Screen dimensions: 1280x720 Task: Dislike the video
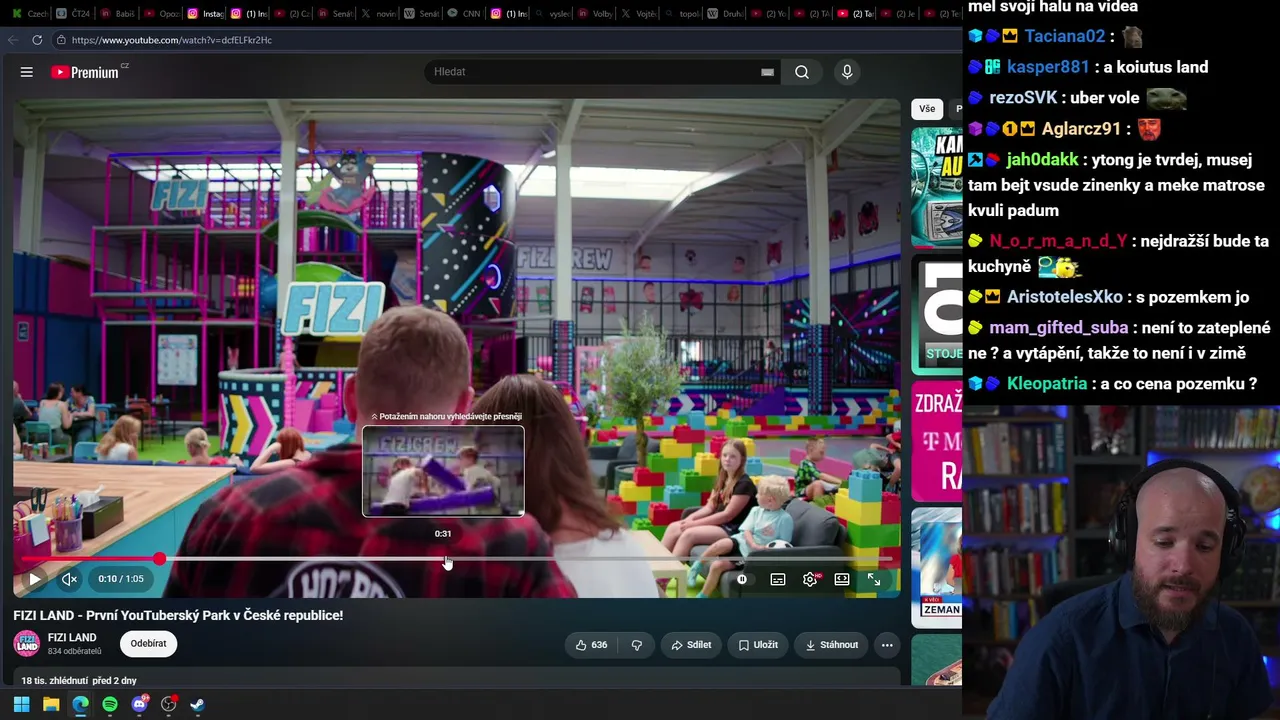(x=637, y=645)
